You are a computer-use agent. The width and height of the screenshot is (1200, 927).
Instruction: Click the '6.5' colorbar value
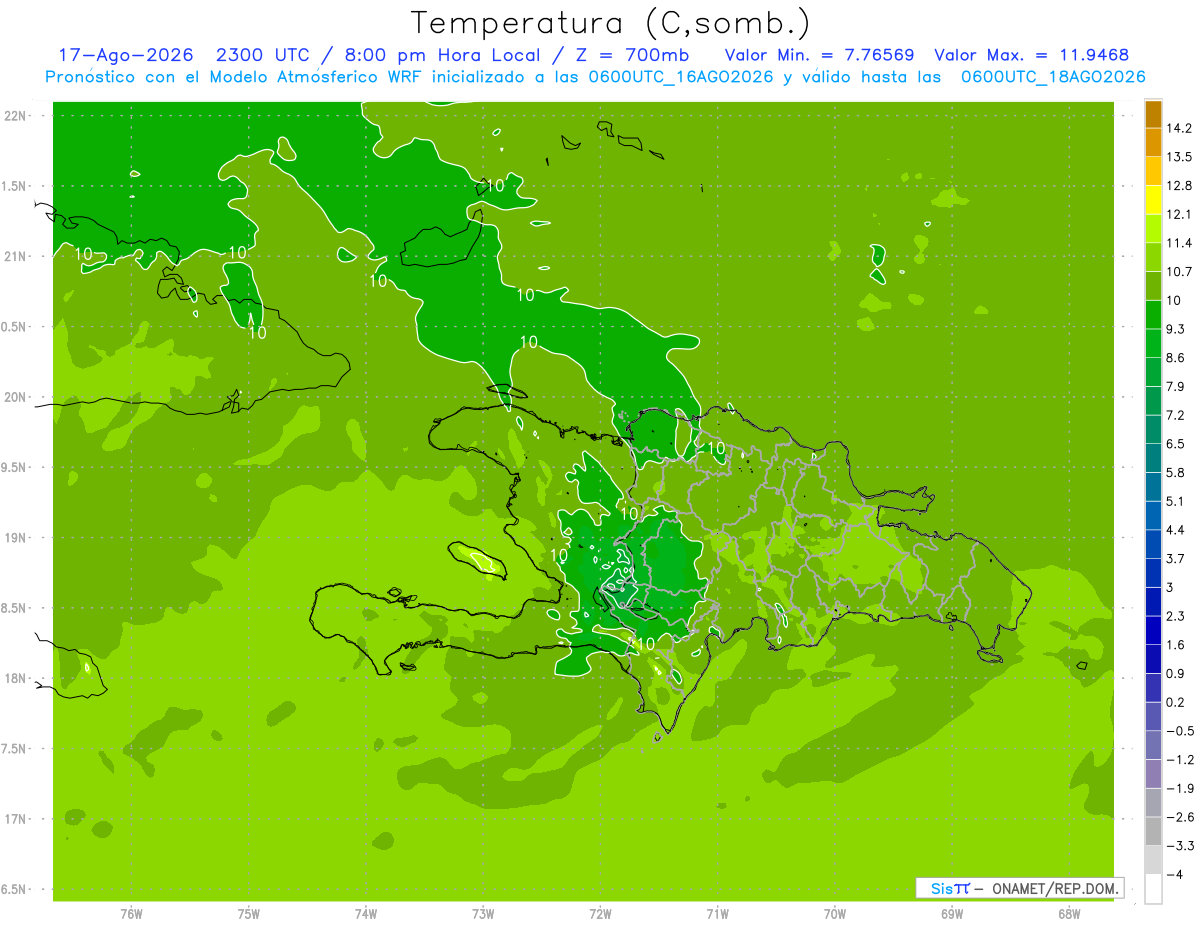coord(1176,444)
